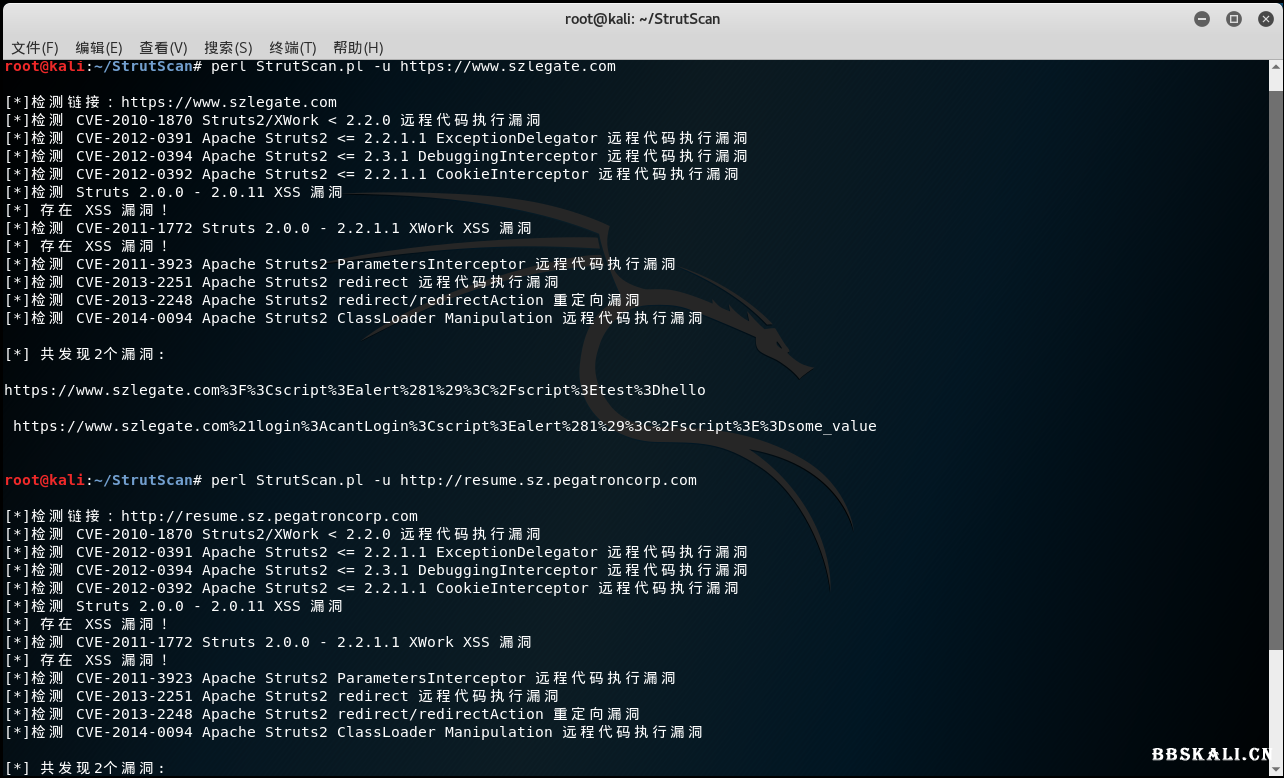Close the terminal window
This screenshot has width=1284, height=778.
1264,19
